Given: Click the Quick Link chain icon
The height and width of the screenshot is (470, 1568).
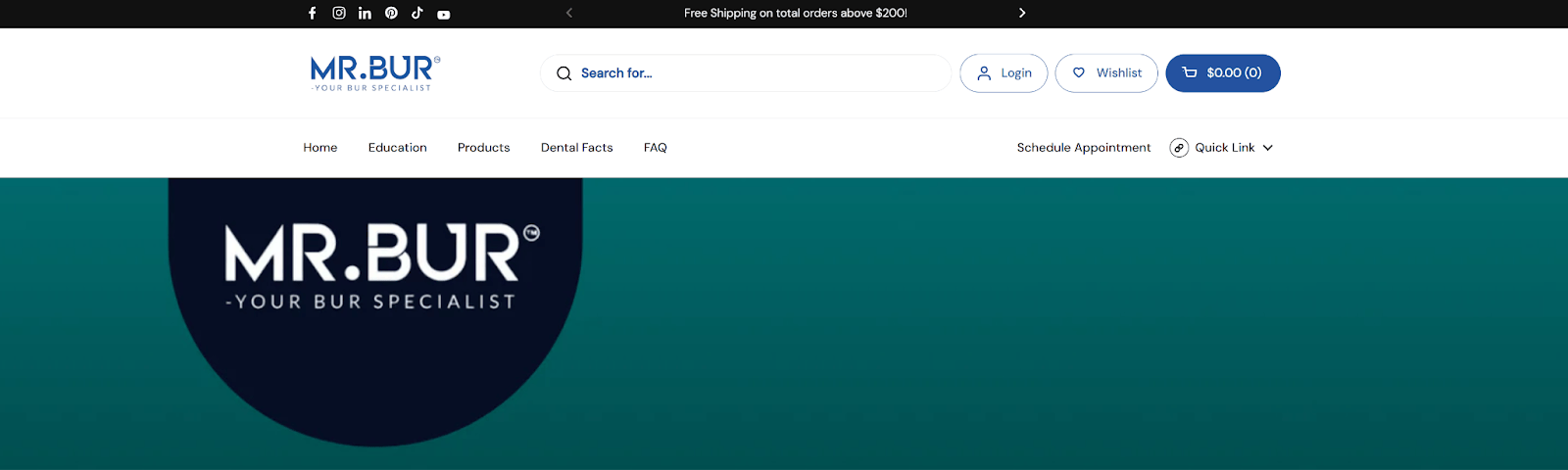Looking at the screenshot, I should coord(1179,148).
